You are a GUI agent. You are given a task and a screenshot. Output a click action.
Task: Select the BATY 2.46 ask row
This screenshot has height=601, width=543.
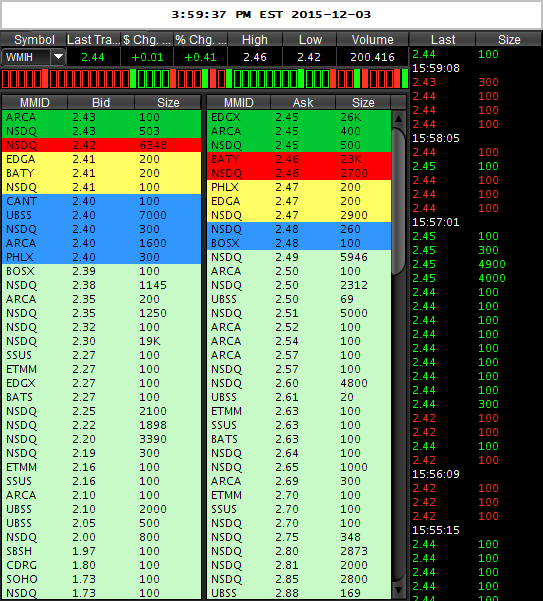point(299,159)
